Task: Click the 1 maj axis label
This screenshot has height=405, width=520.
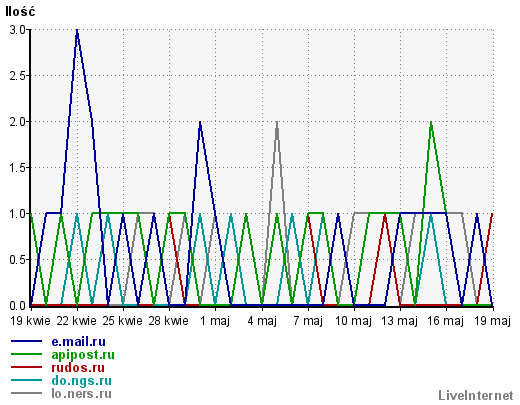Action: [x=215, y=321]
